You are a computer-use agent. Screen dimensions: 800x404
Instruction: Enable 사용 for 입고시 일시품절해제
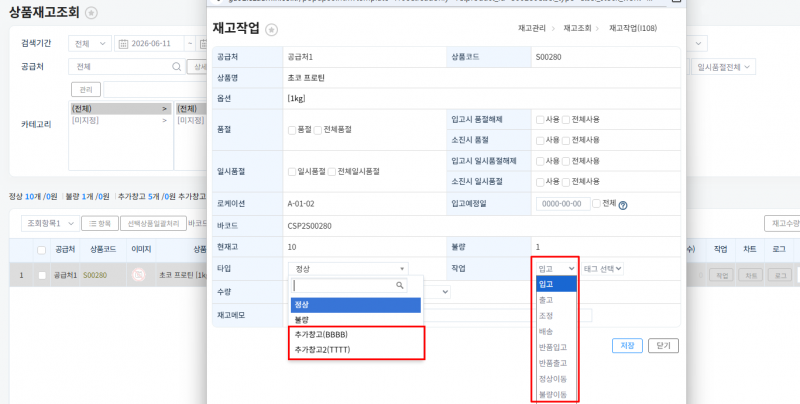pyautogui.click(x=540, y=161)
